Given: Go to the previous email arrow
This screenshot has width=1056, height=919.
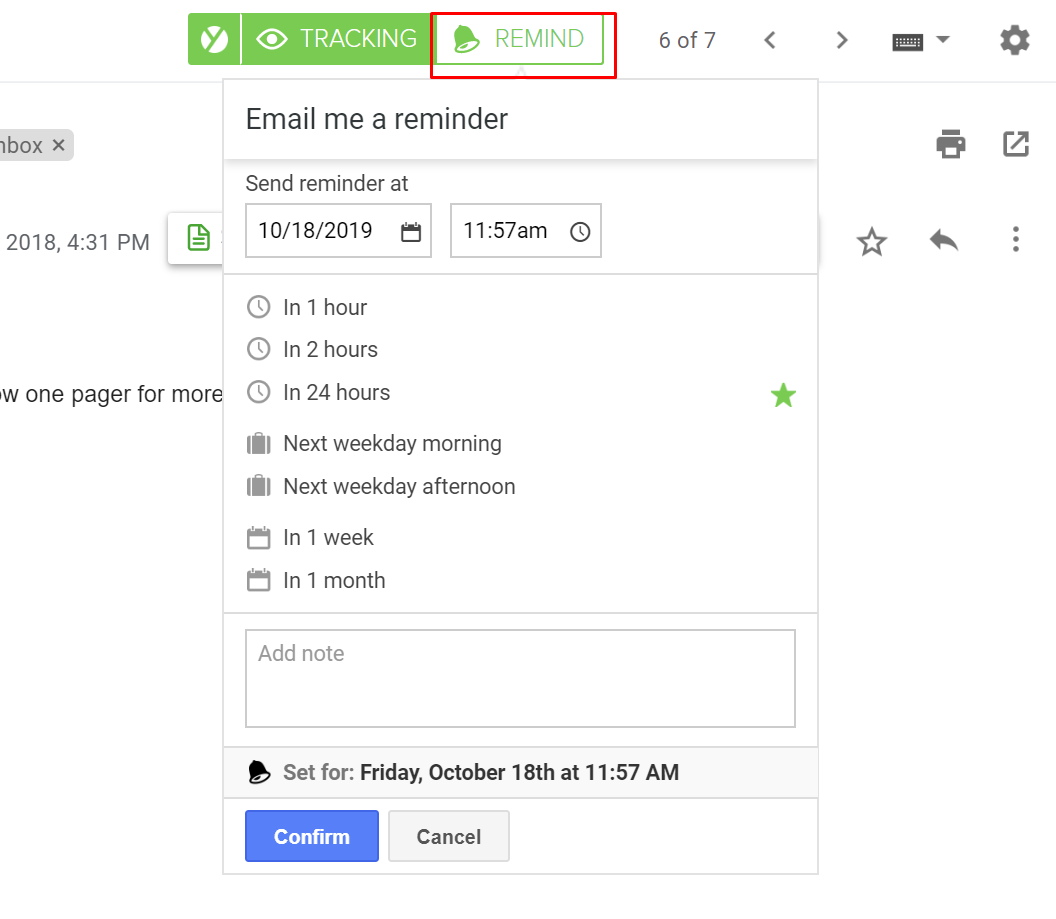Looking at the screenshot, I should click(x=769, y=40).
